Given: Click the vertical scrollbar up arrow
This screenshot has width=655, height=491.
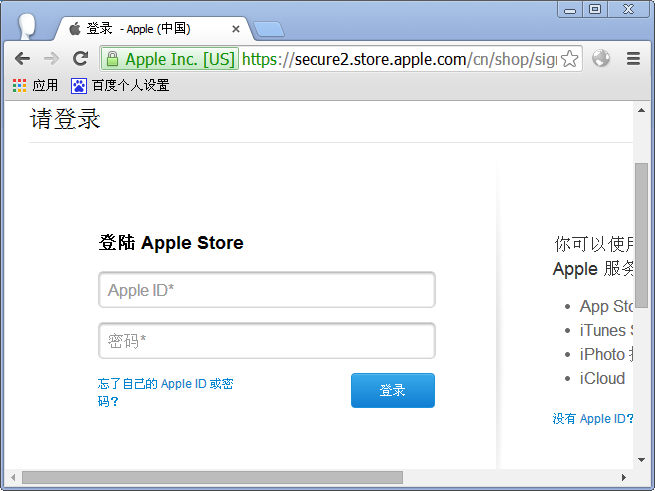Looking at the screenshot, I should coord(641,111).
